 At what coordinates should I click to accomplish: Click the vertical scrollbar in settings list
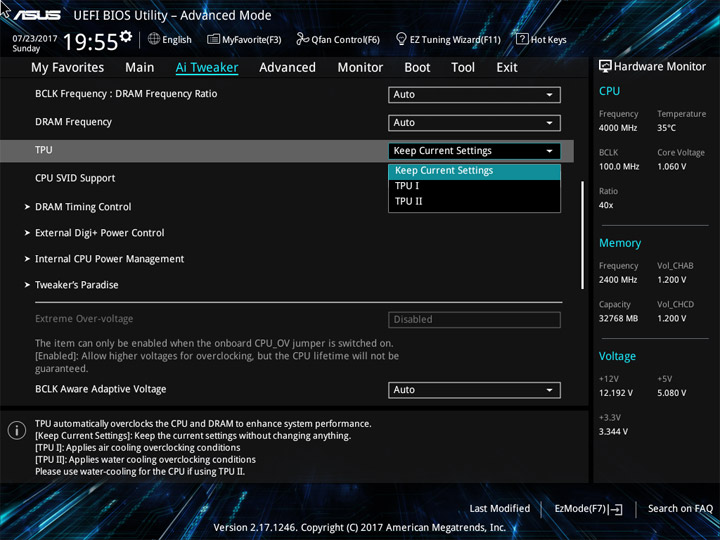point(582,235)
